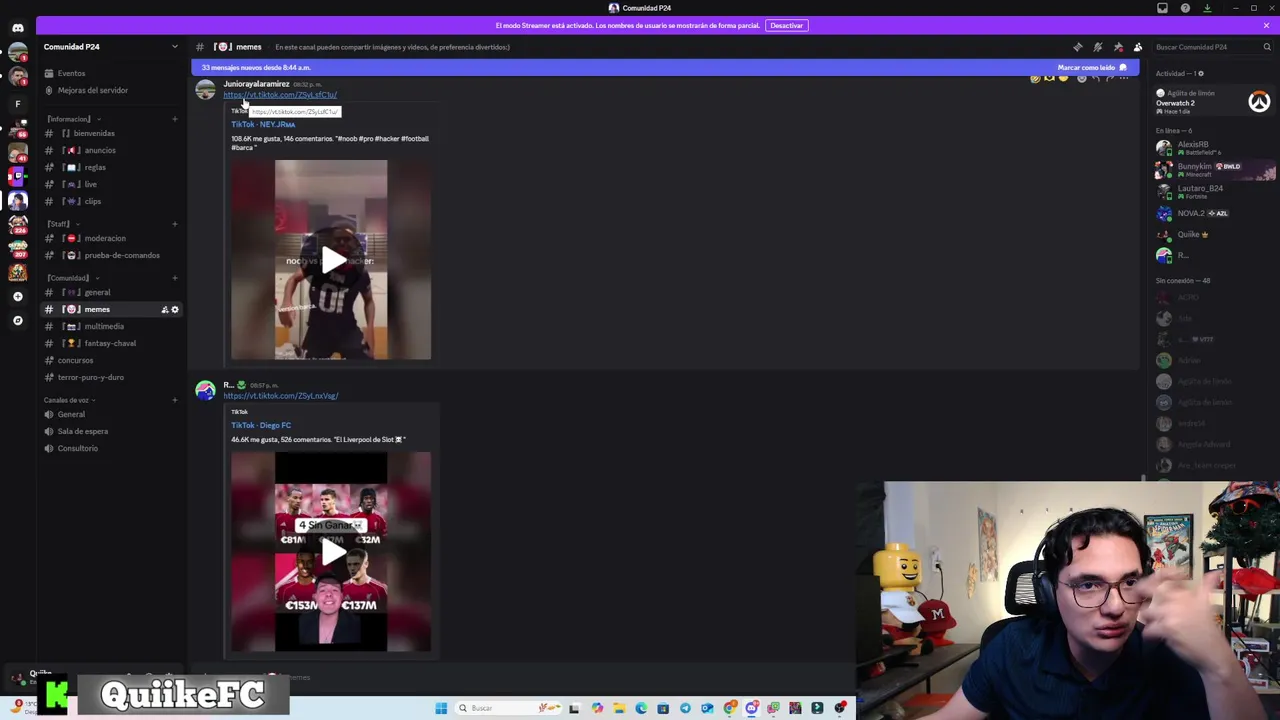Go to concursos channel
Viewport: 1280px width, 720px height.
tap(112, 360)
